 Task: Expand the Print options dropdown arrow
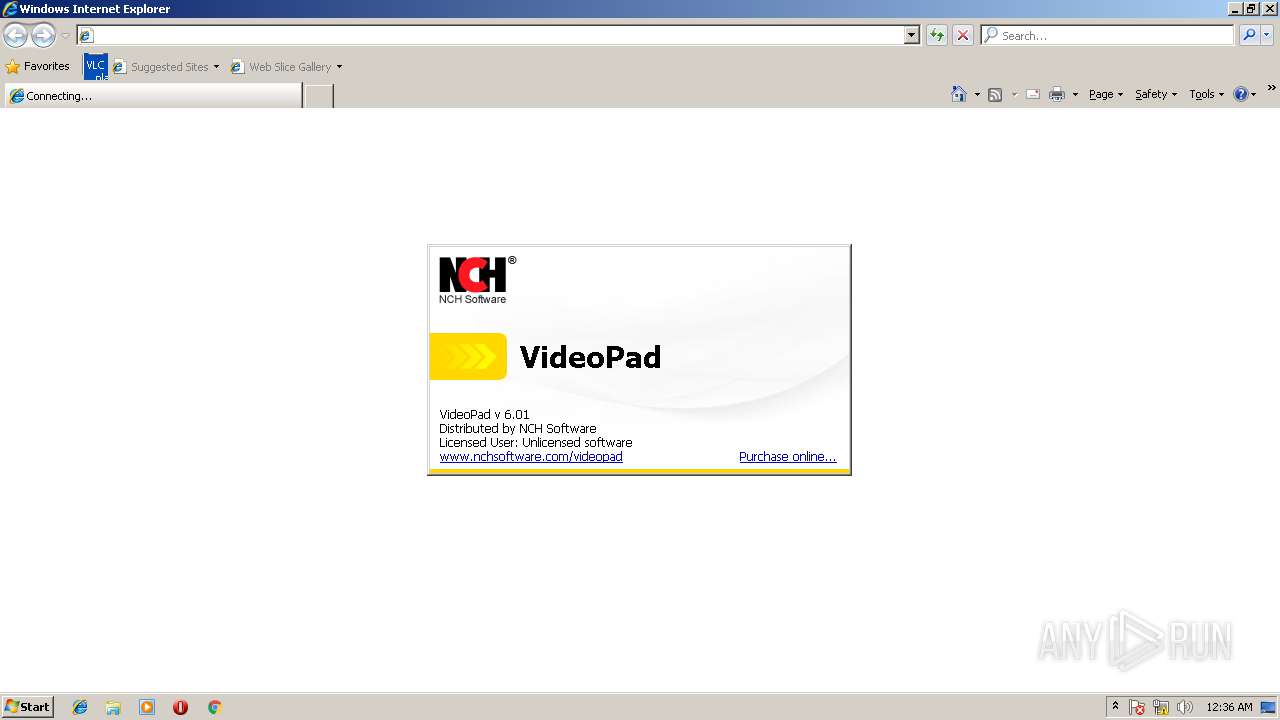[1075, 94]
